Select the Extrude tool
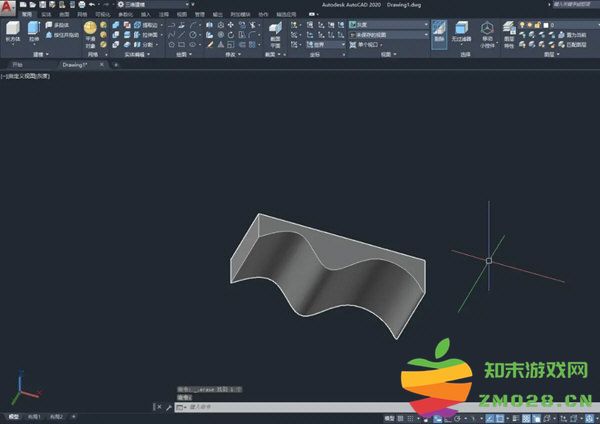 pyautogui.click(x=34, y=31)
